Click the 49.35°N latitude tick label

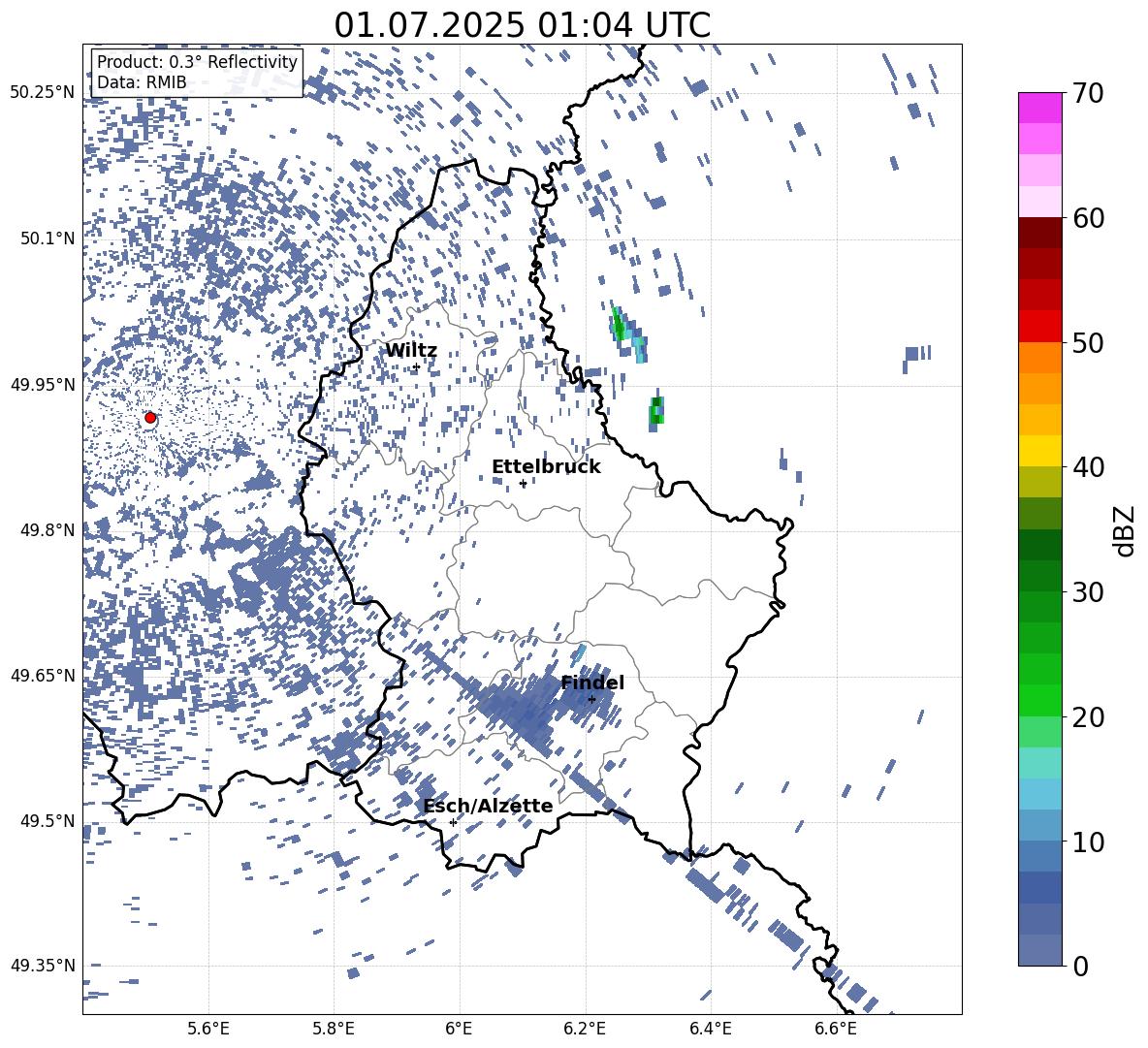pos(43,966)
